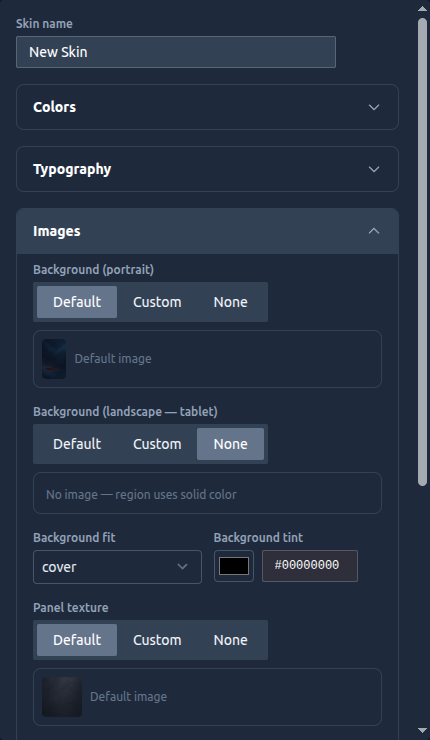Viewport: 430px width, 740px height.
Task: Click the 'Skin name' label
Action: (x=44, y=24)
